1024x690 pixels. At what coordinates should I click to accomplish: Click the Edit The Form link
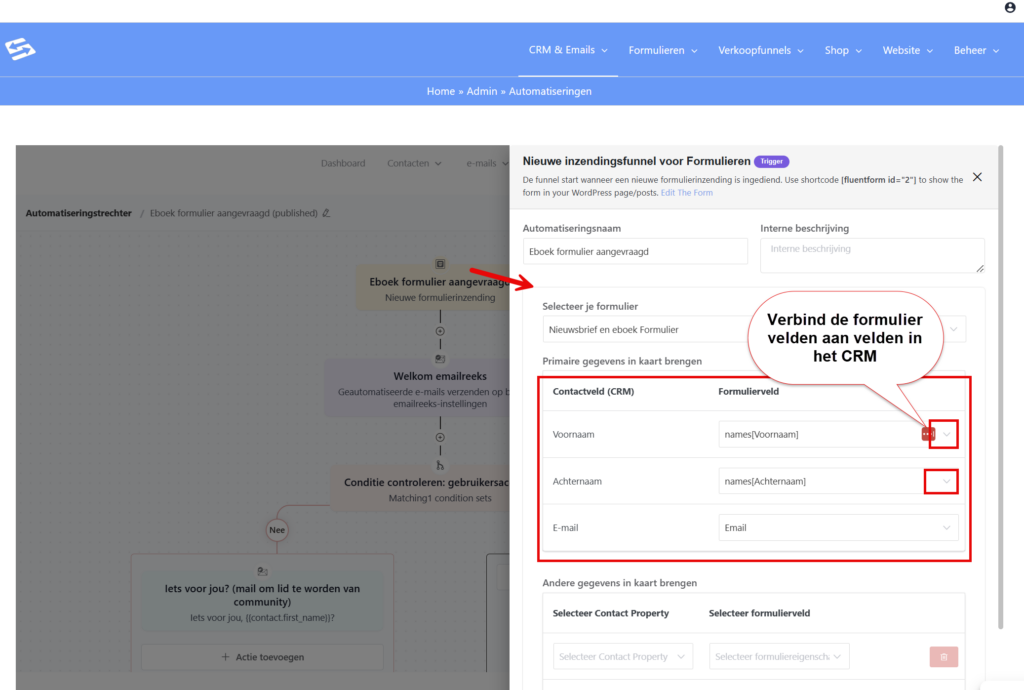click(x=687, y=193)
